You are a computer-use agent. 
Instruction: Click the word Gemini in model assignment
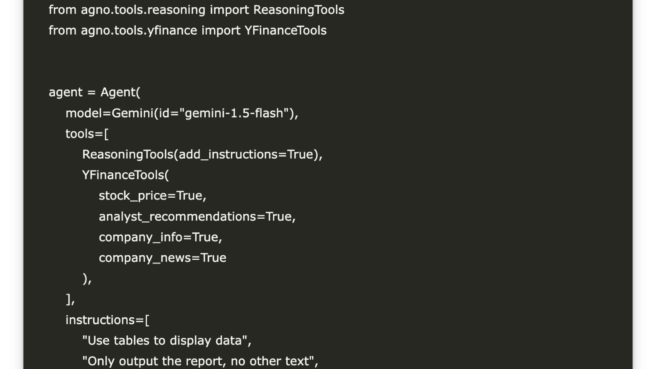point(132,113)
